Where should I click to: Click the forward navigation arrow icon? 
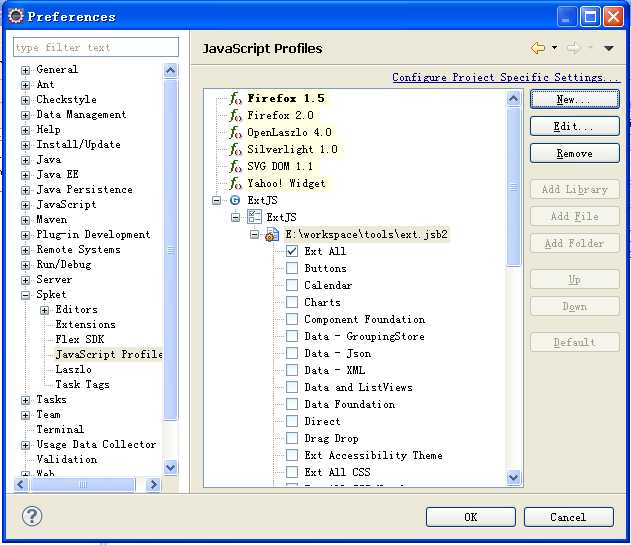tap(573, 48)
